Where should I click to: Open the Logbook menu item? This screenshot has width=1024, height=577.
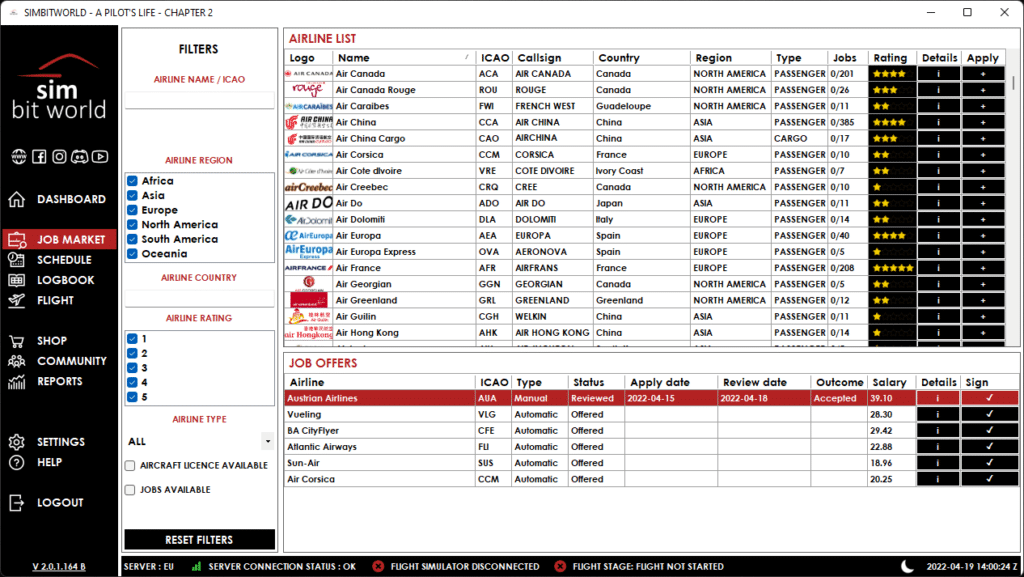click(65, 280)
